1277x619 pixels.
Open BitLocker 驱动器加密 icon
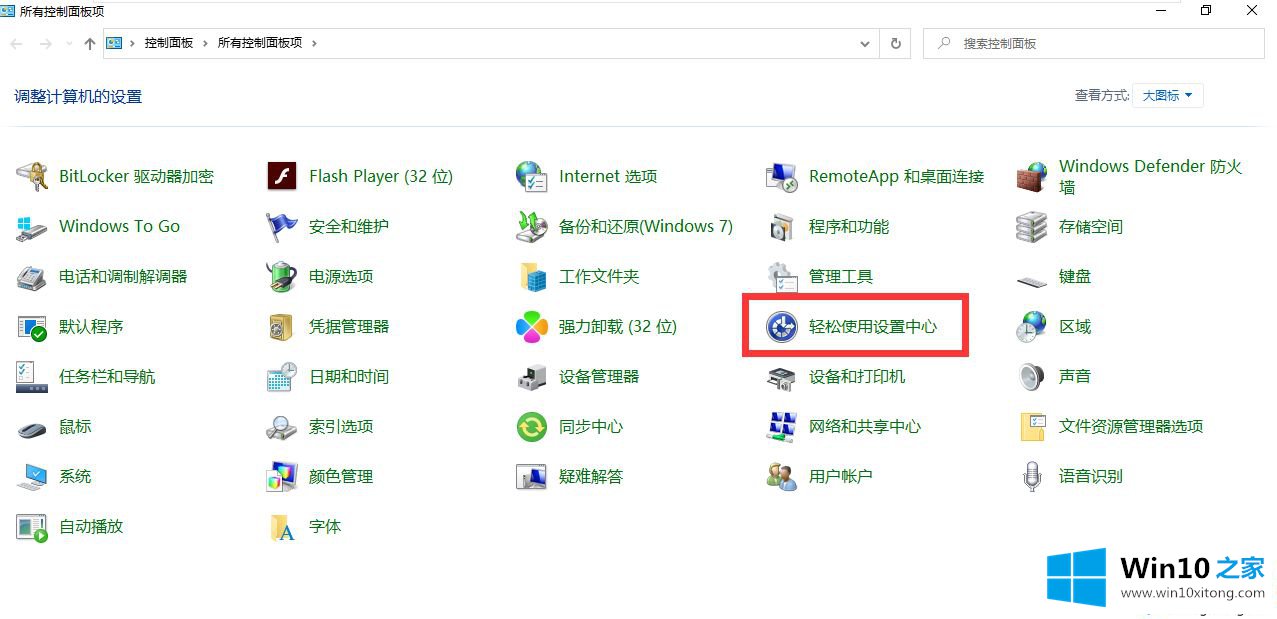(x=32, y=177)
